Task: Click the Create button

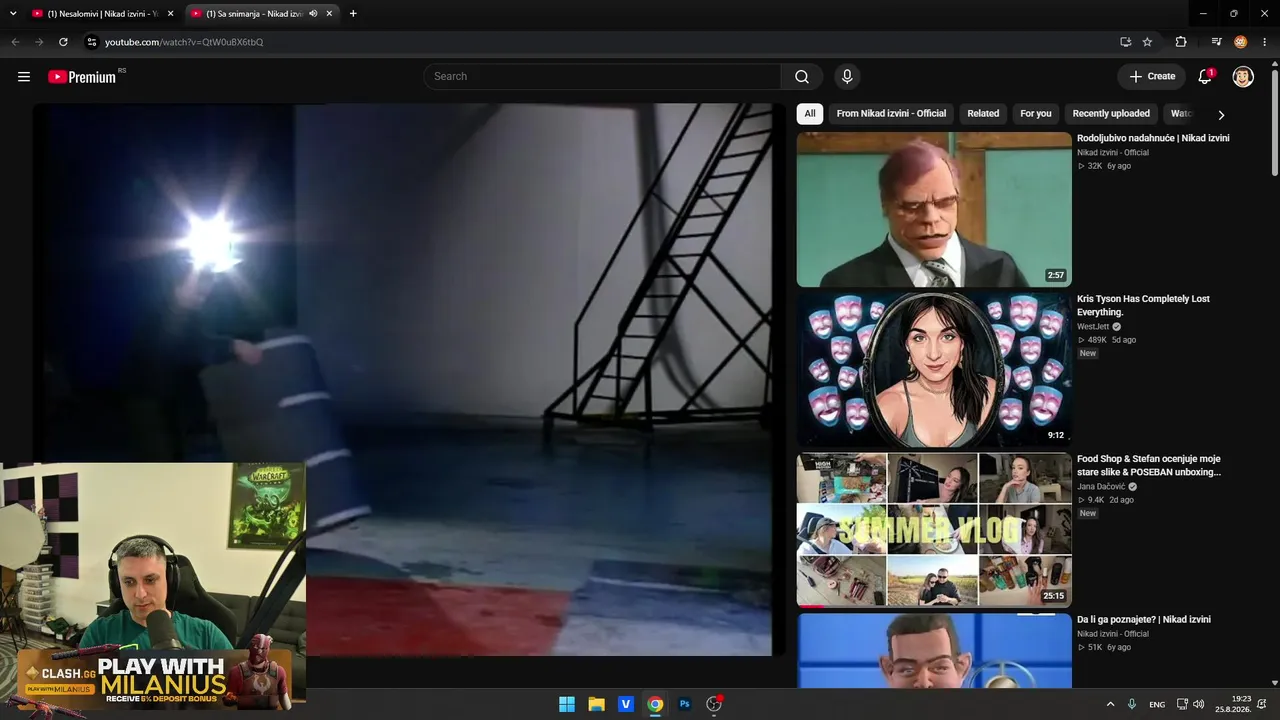Action: click(1152, 77)
